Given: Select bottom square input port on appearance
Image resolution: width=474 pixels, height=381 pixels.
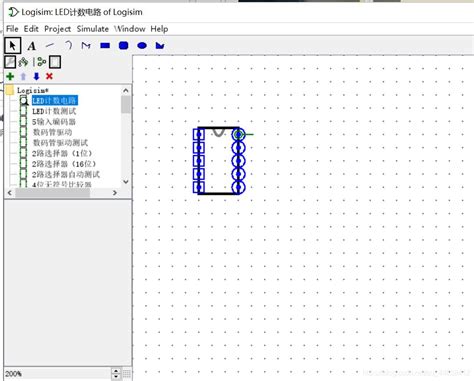Looking at the screenshot, I should pos(199,187).
